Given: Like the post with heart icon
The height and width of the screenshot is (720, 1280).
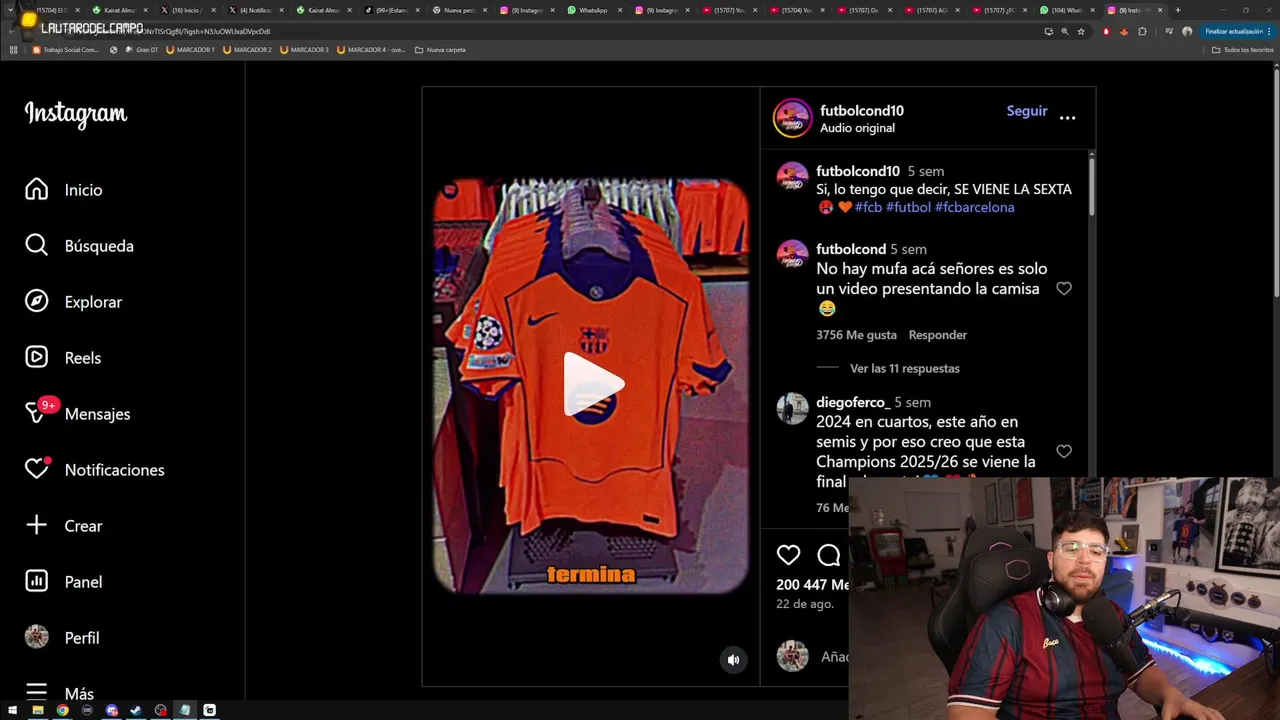Looking at the screenshot, I should pos(789,555).
